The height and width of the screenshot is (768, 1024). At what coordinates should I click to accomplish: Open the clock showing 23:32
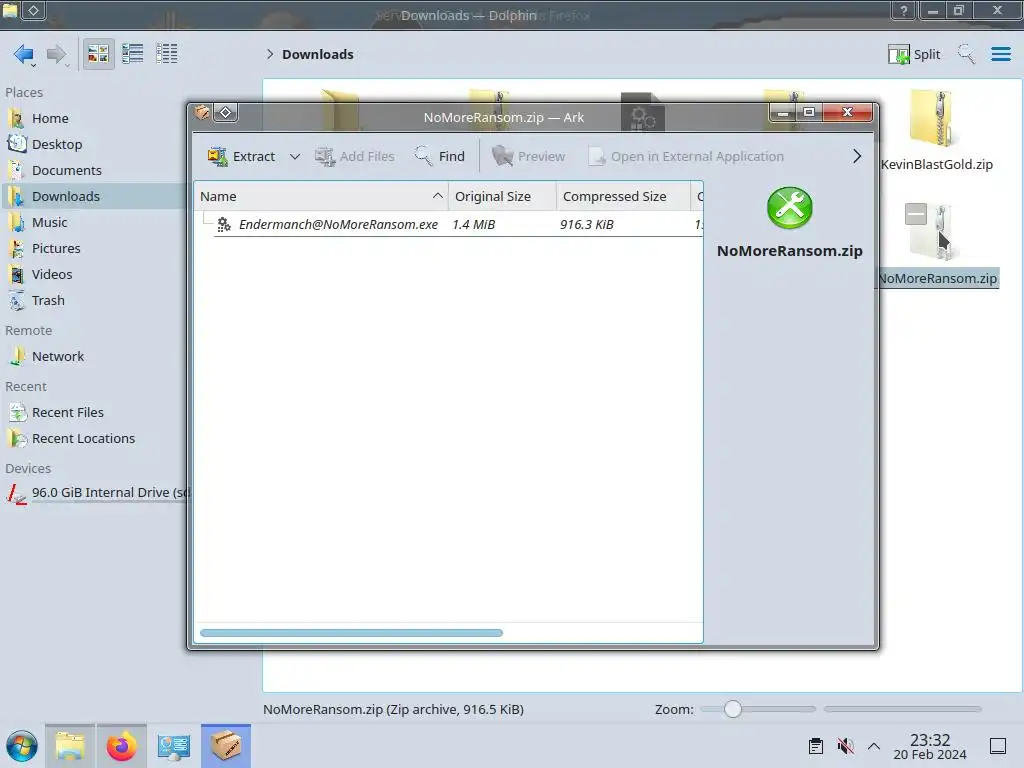[x=929, y=746]
